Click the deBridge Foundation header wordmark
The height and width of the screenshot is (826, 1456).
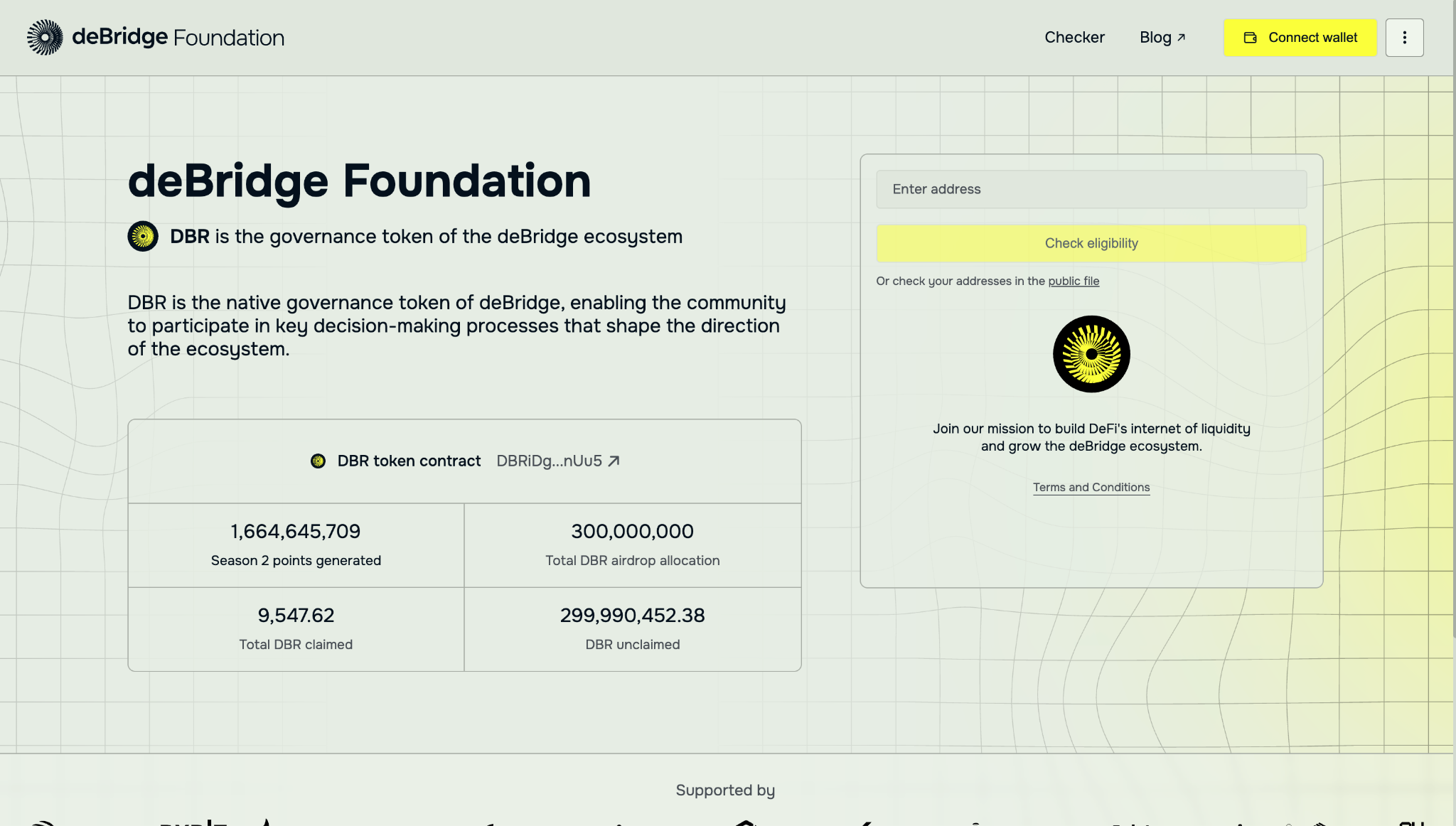pos(178,38)
